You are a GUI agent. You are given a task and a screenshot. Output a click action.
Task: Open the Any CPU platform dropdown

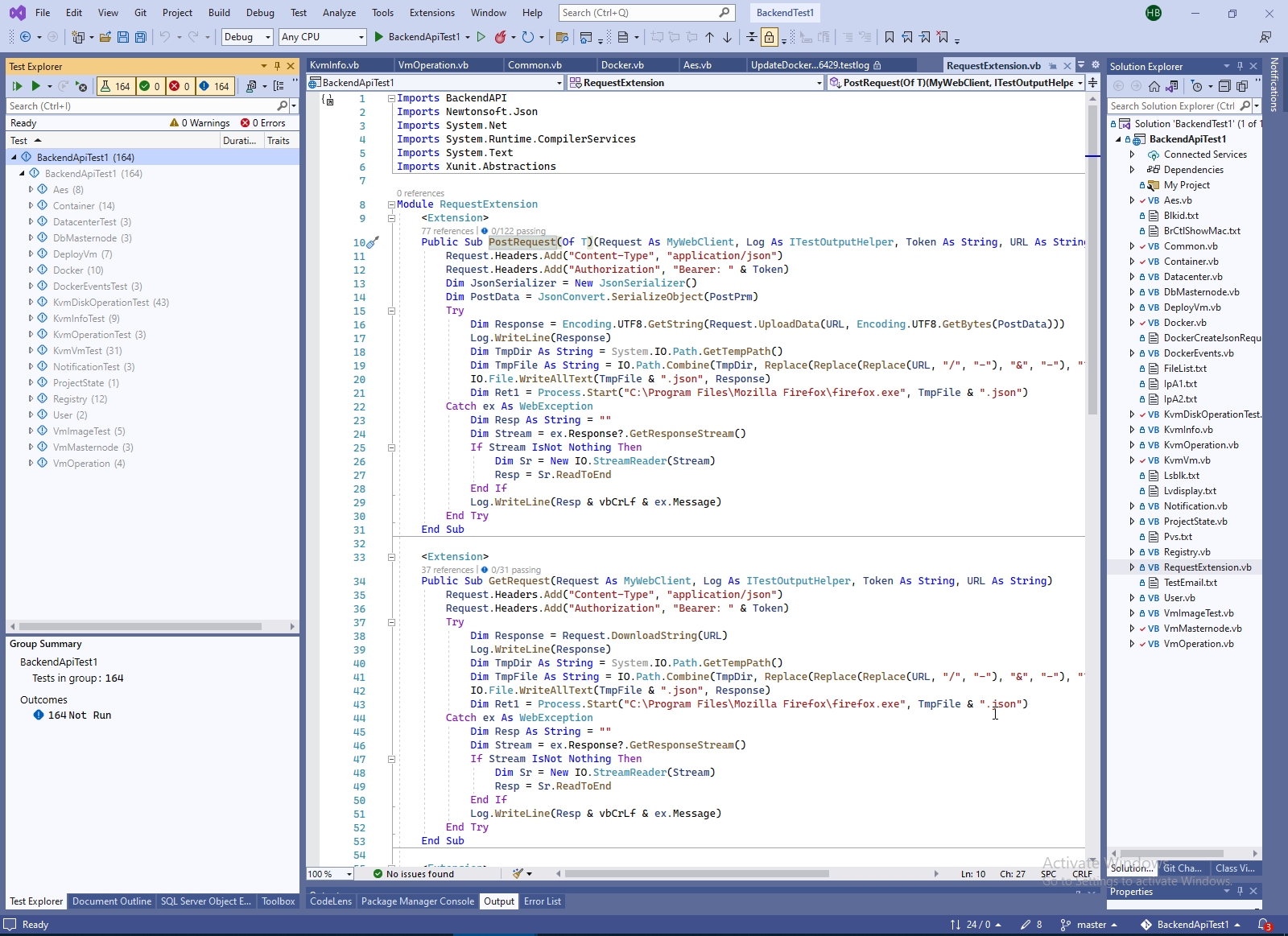click(322, 37)
